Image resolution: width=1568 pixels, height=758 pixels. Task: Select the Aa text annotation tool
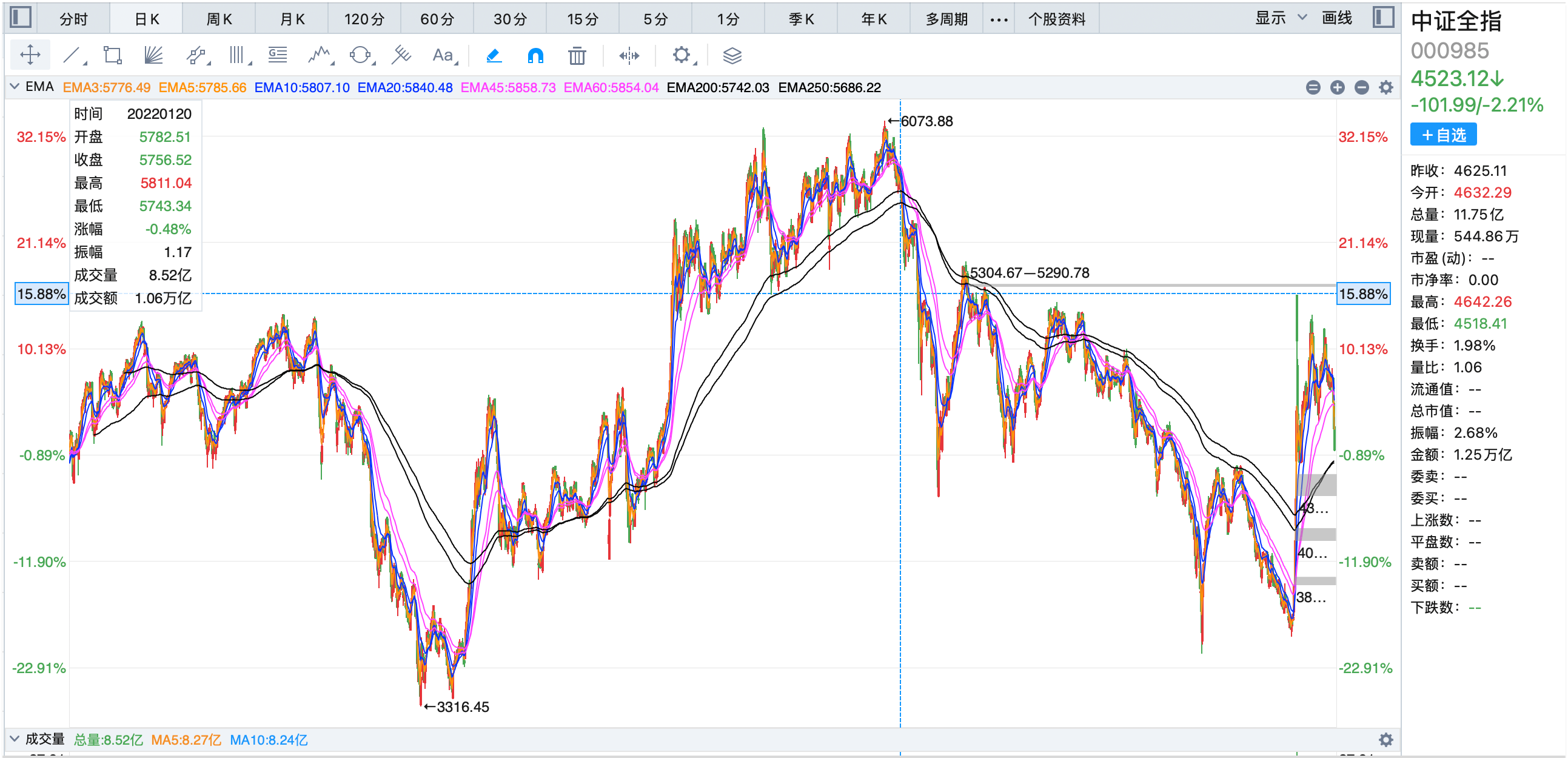pos(443,56)
